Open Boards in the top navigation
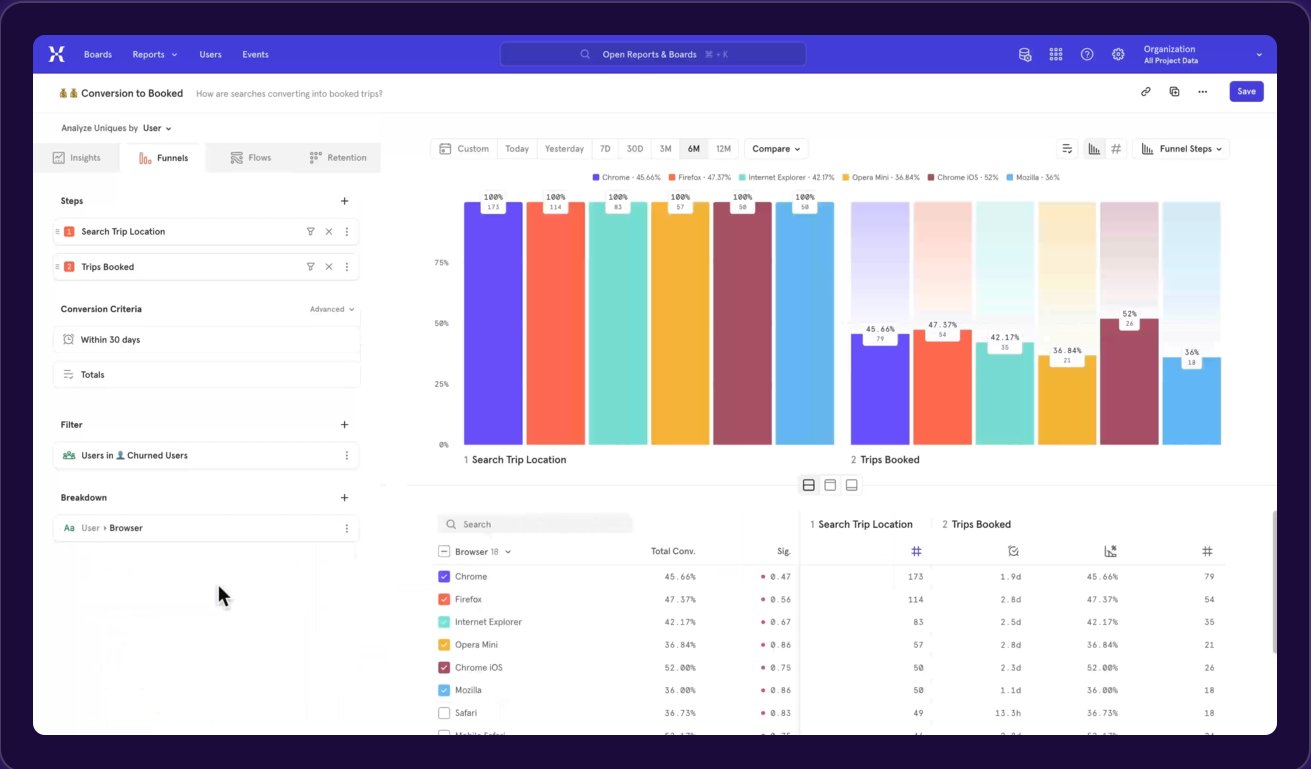 pyautogui.click(x=98, y=54)
